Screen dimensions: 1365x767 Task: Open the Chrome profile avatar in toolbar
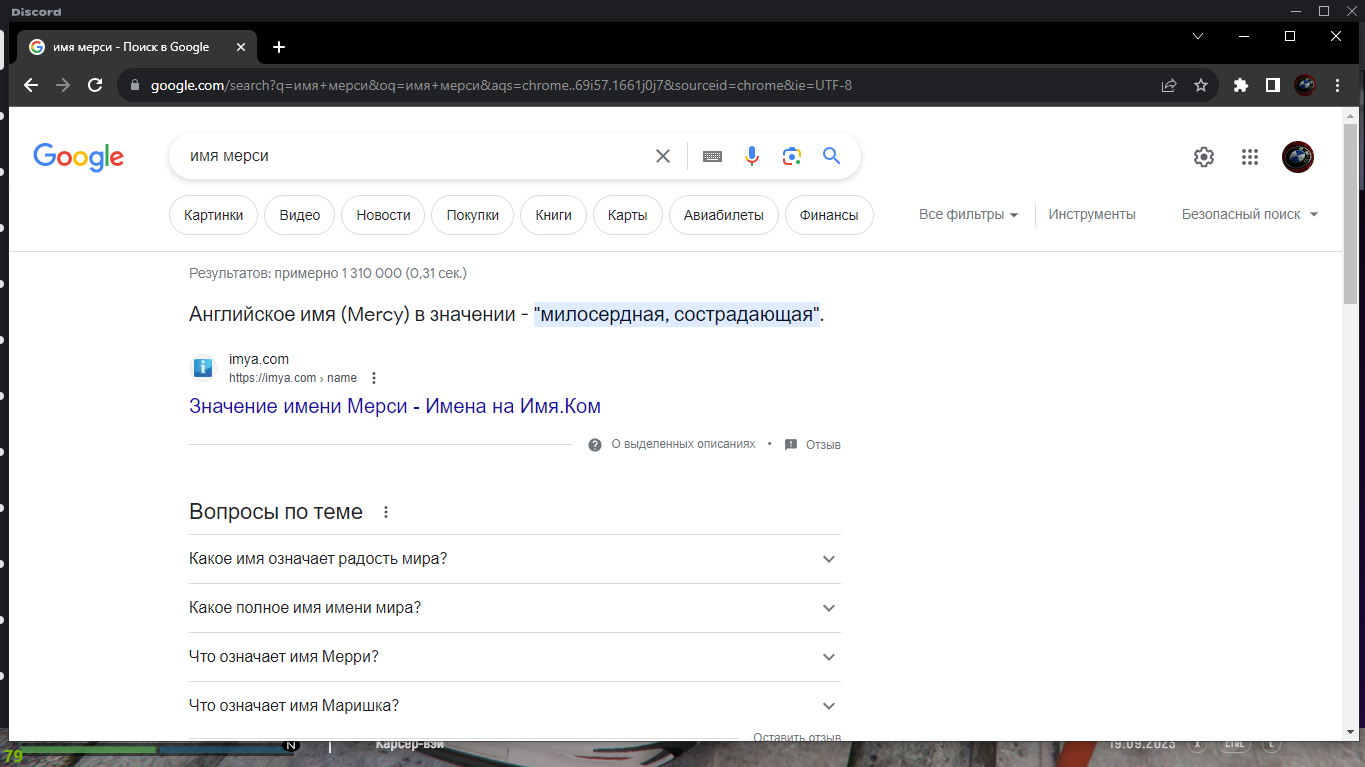(x=1305, y=85)
